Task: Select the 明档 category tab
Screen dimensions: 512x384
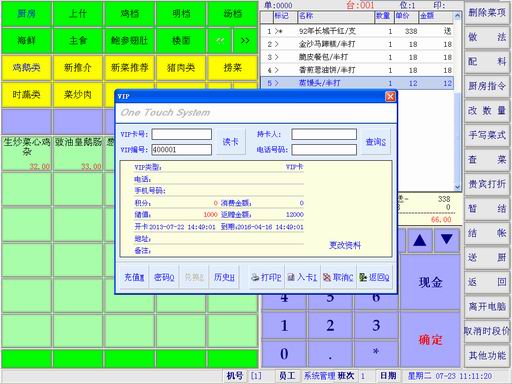Action: tap(181, 14)
